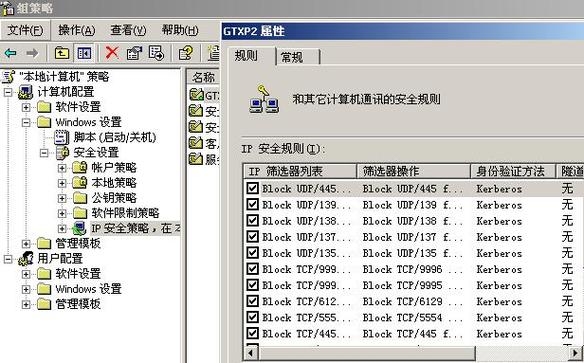584x363 pixels.
Task: Click the 公钥策略 folder icon
Action: tap(80, 198)
